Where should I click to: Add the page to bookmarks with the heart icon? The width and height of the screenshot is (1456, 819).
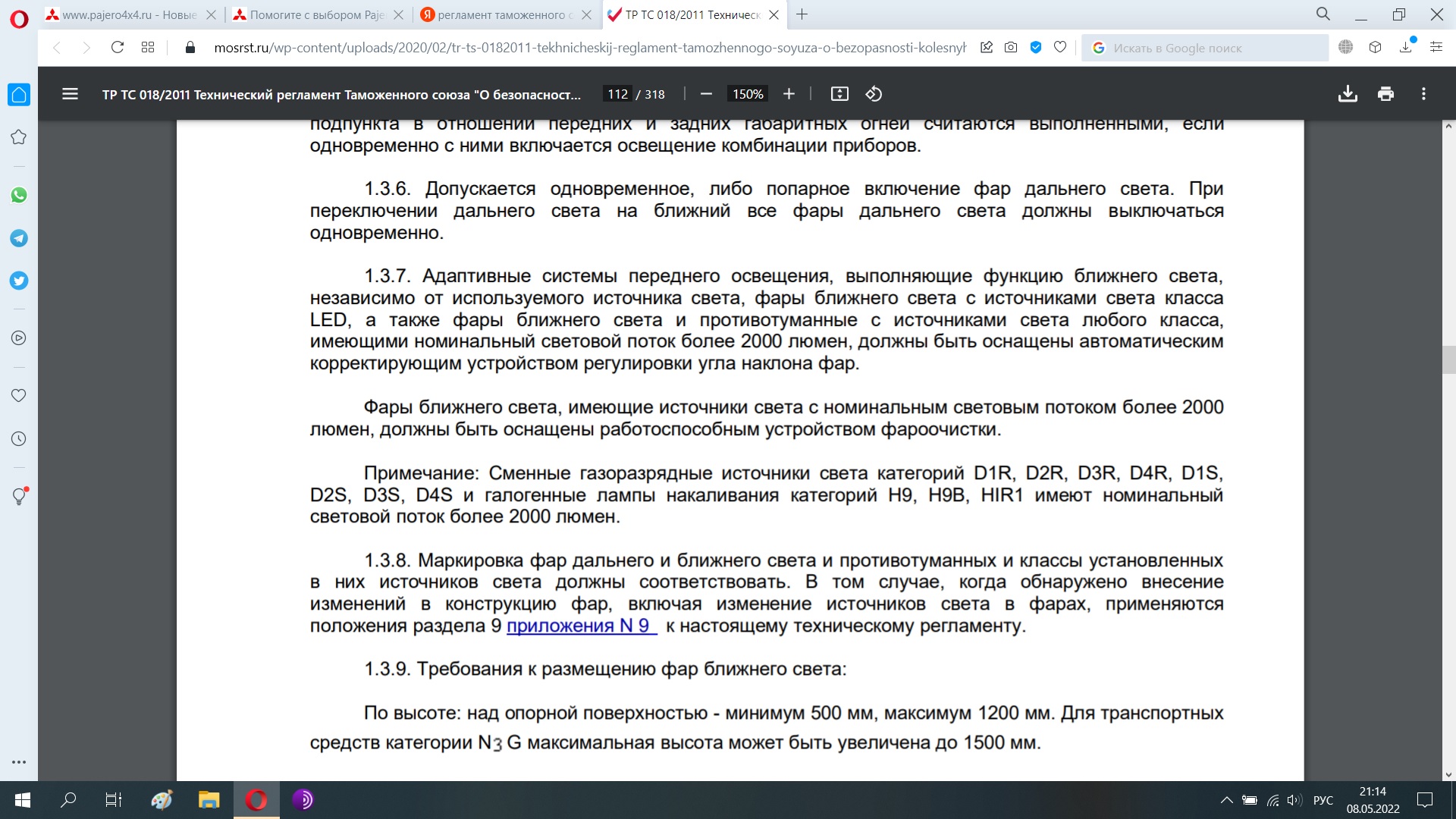(x=1060, y=48)
